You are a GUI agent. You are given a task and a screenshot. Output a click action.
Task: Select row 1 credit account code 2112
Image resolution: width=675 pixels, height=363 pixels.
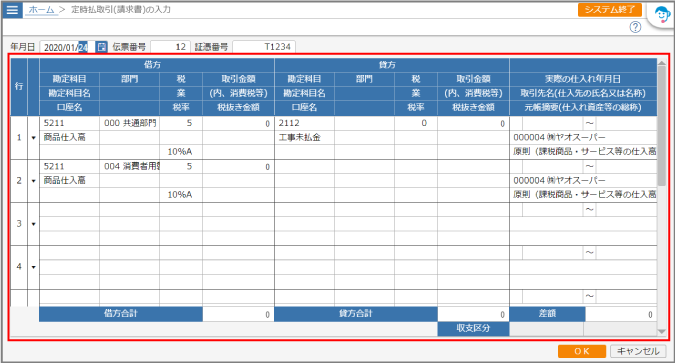click(x=304, y=123)
